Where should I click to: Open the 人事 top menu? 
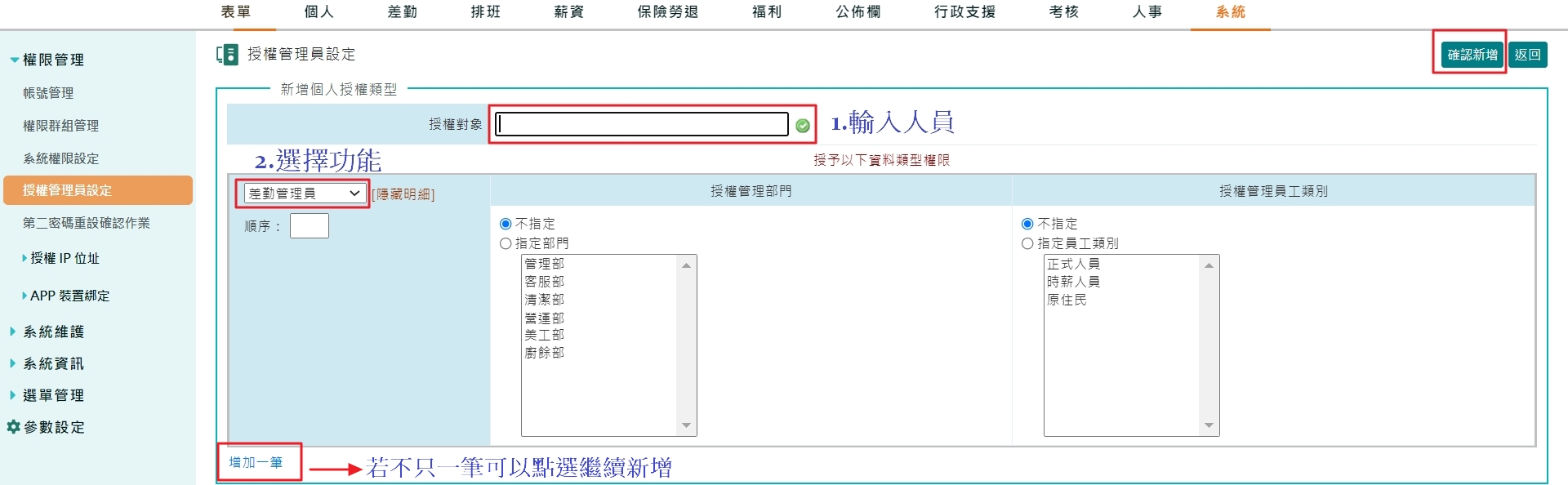[1147, 11]
